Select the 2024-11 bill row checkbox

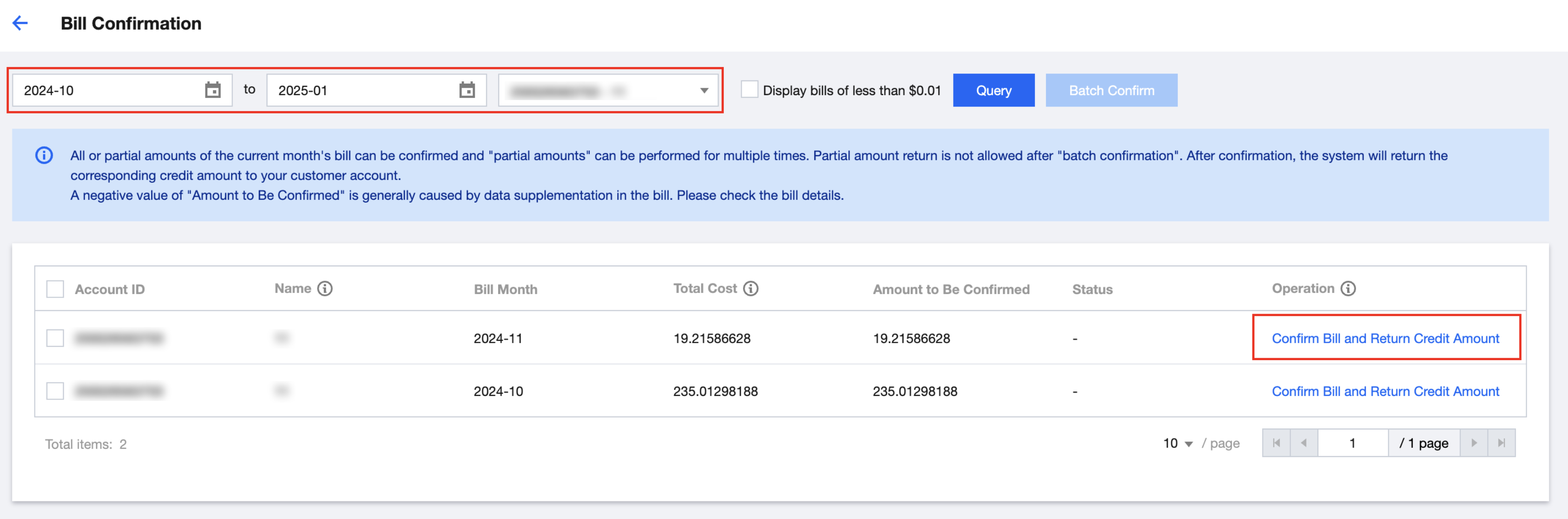[56, 338]
